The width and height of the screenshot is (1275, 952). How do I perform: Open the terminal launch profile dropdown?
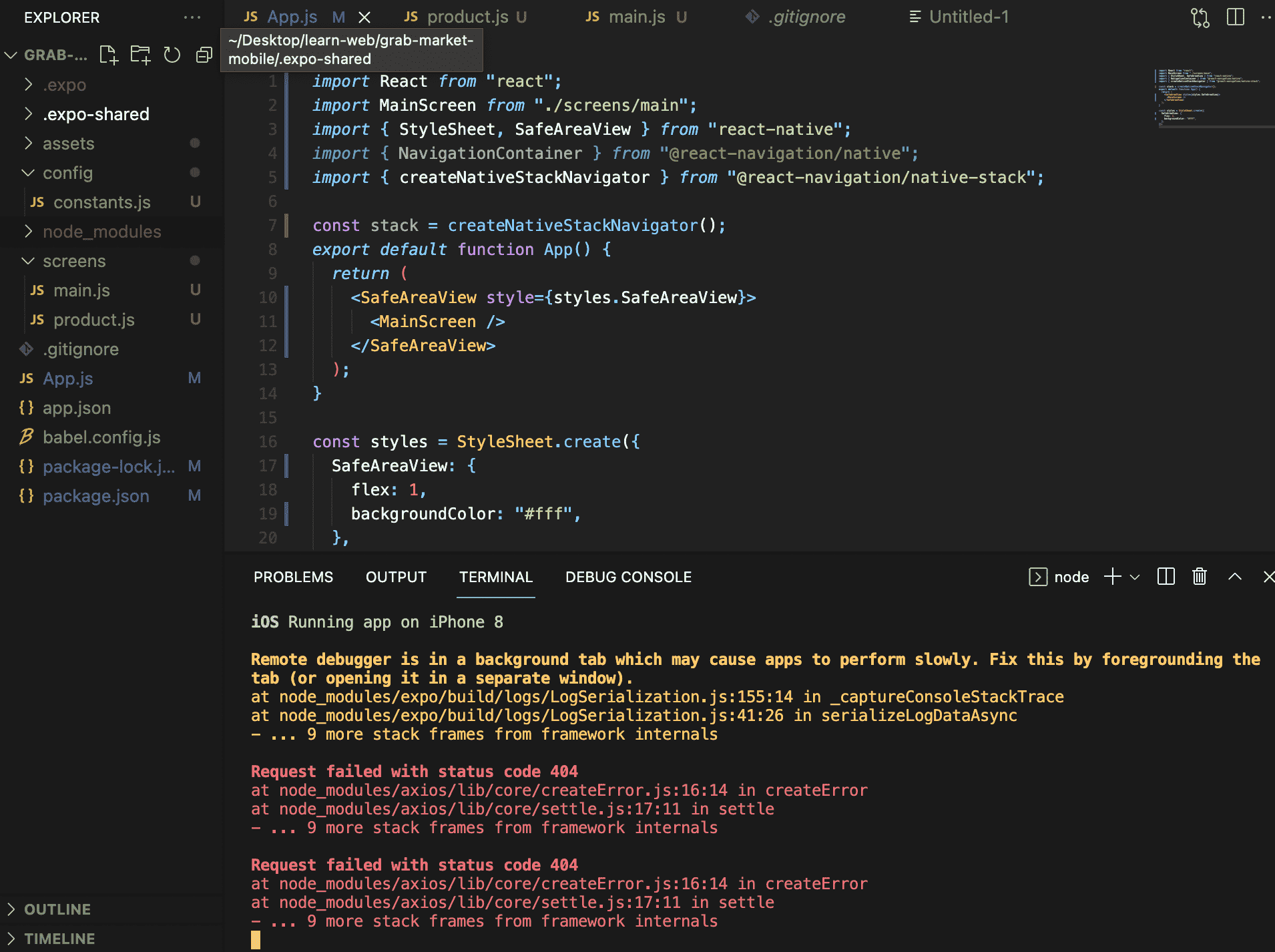(1135, 577)
